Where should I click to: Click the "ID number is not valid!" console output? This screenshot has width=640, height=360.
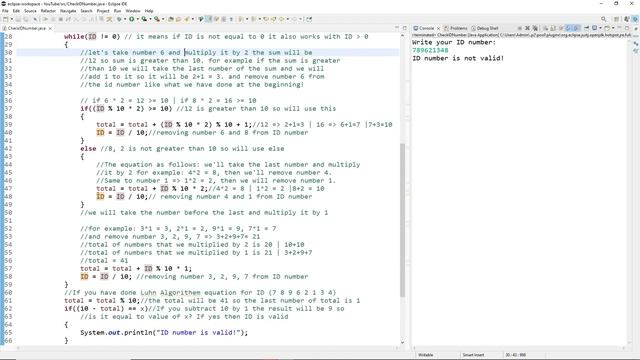pyautogui.click(x=458, y=58)
